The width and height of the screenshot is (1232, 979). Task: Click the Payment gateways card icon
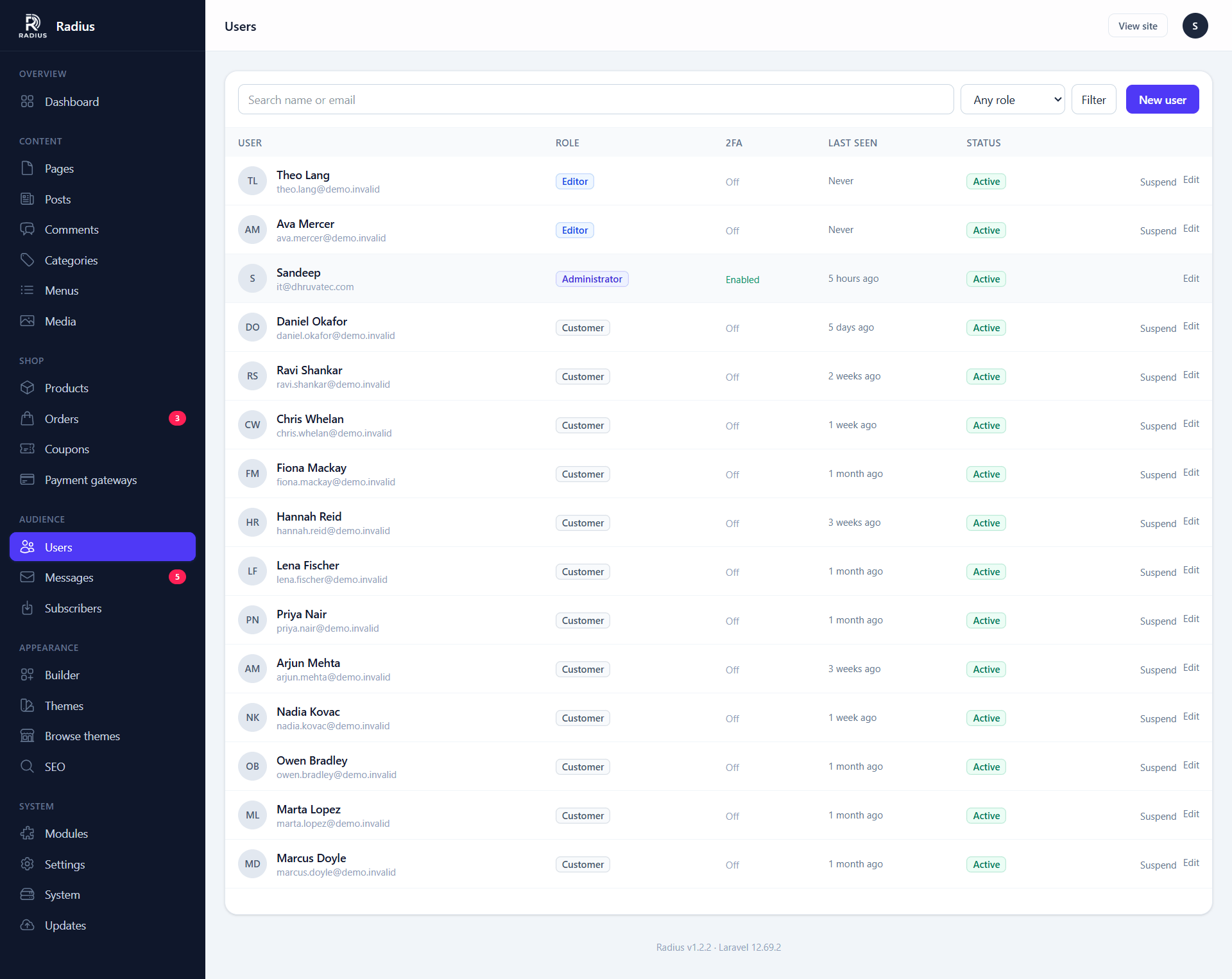[x=27, y=480]
